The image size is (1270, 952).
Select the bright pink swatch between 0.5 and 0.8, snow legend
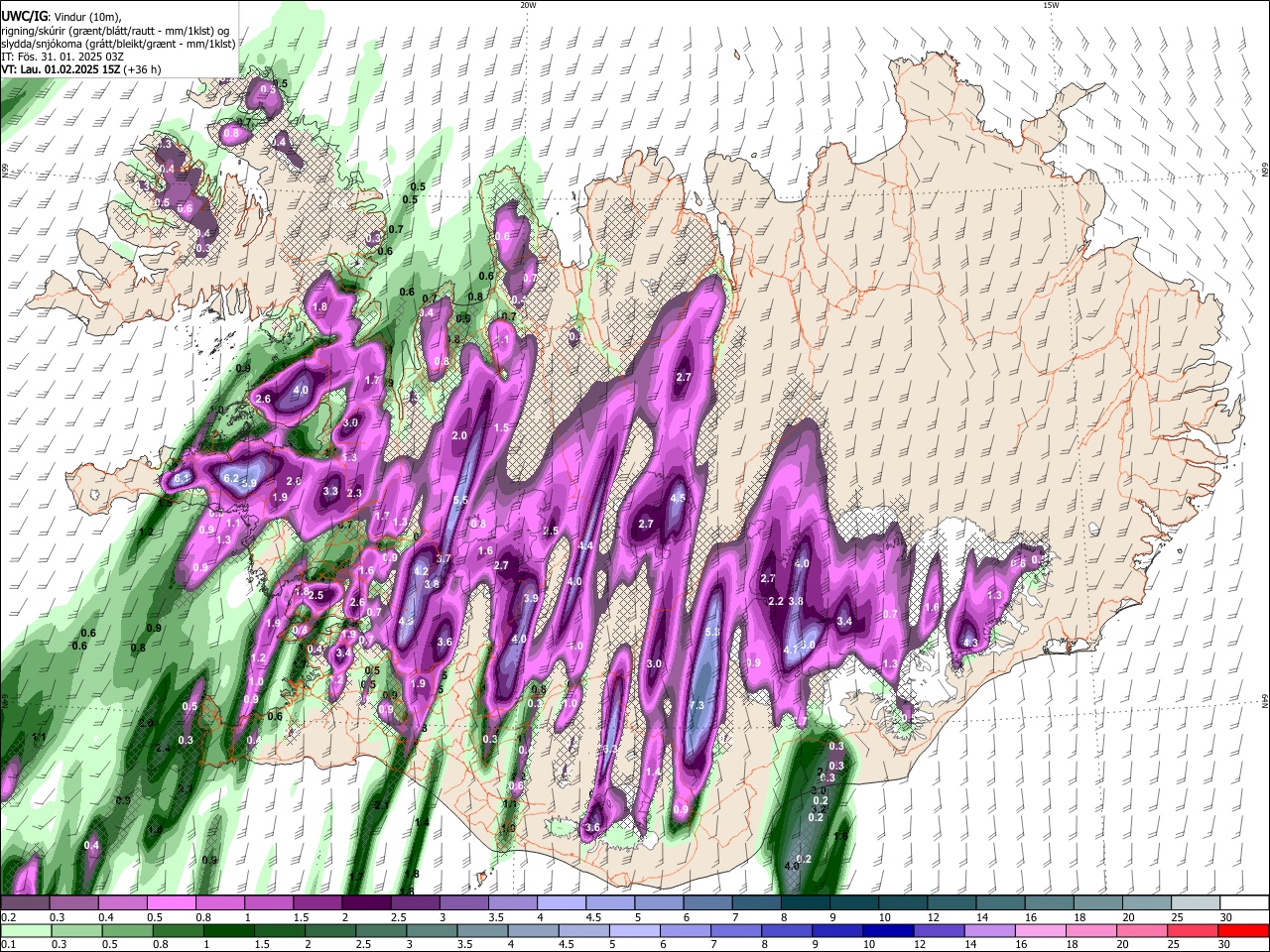point(172,903)
